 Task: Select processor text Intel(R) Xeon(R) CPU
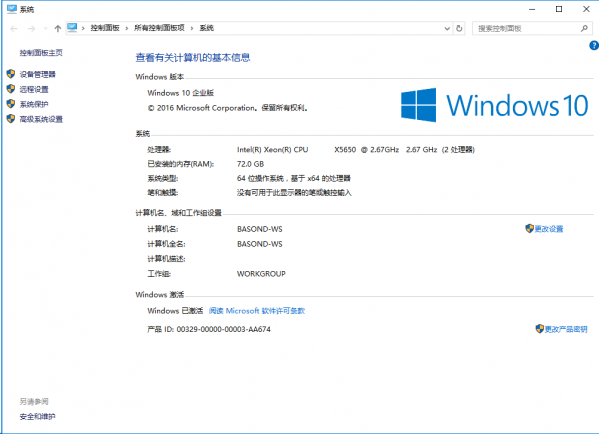click(272, 150)
